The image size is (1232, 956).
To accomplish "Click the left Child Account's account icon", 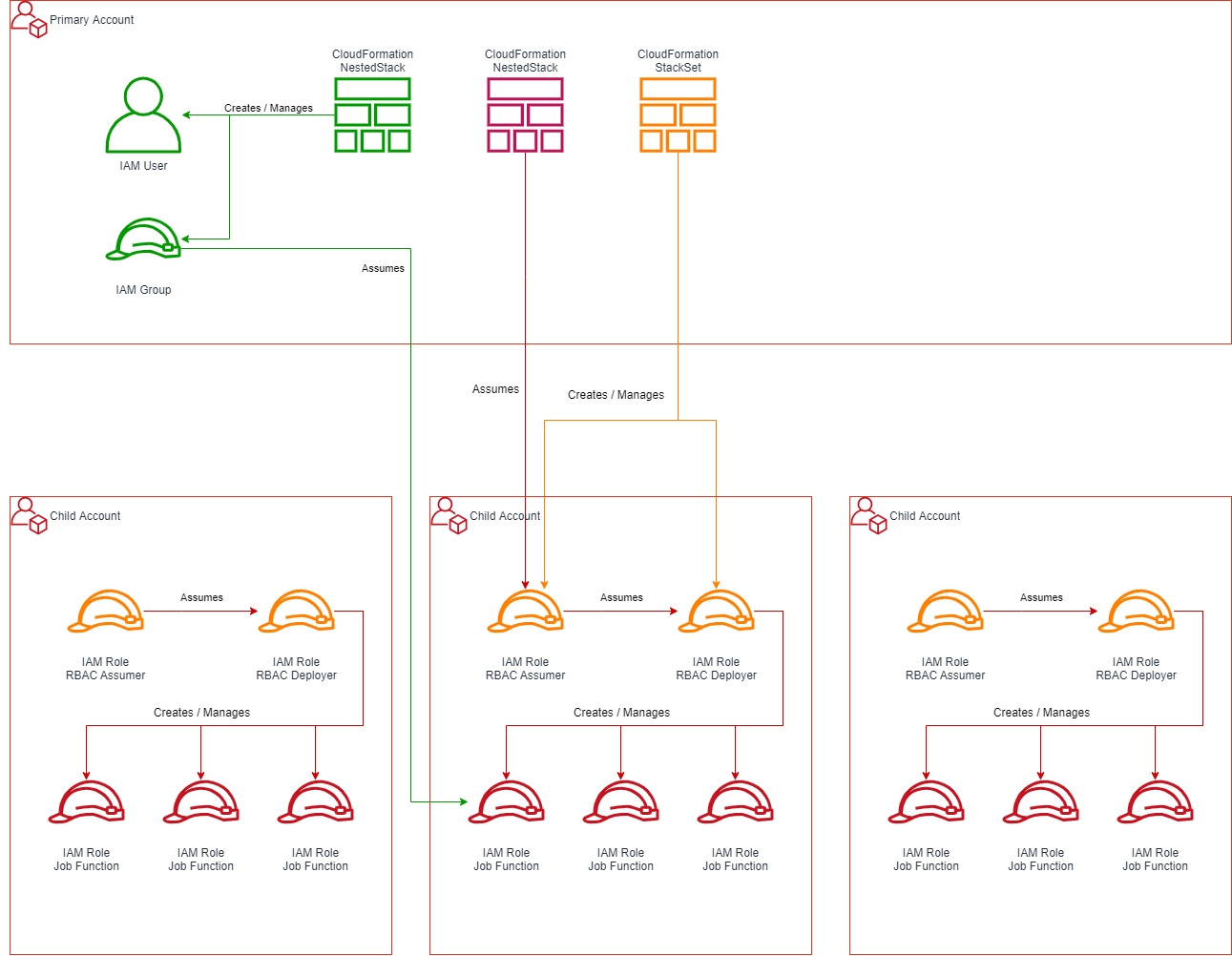I will 29,515.
